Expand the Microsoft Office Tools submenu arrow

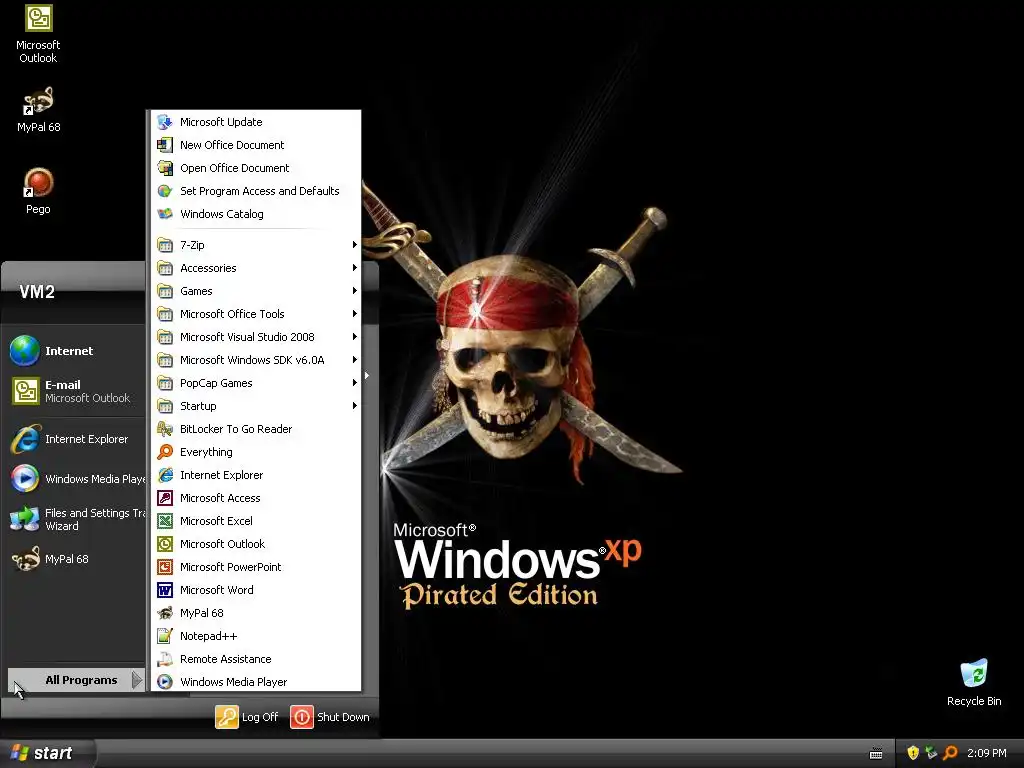pyautogui.click(x=355, y=313)
